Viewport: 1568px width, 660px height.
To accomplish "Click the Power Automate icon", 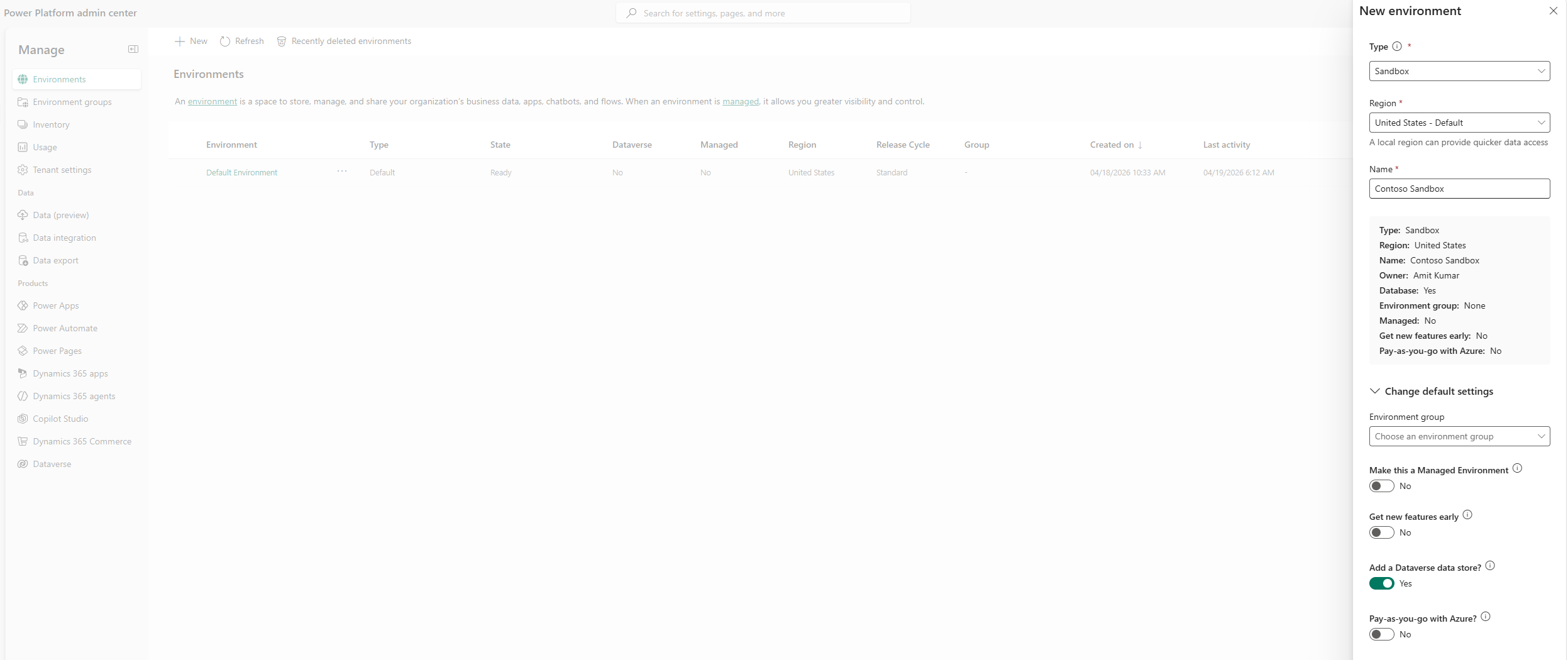I will pos(23,328).
